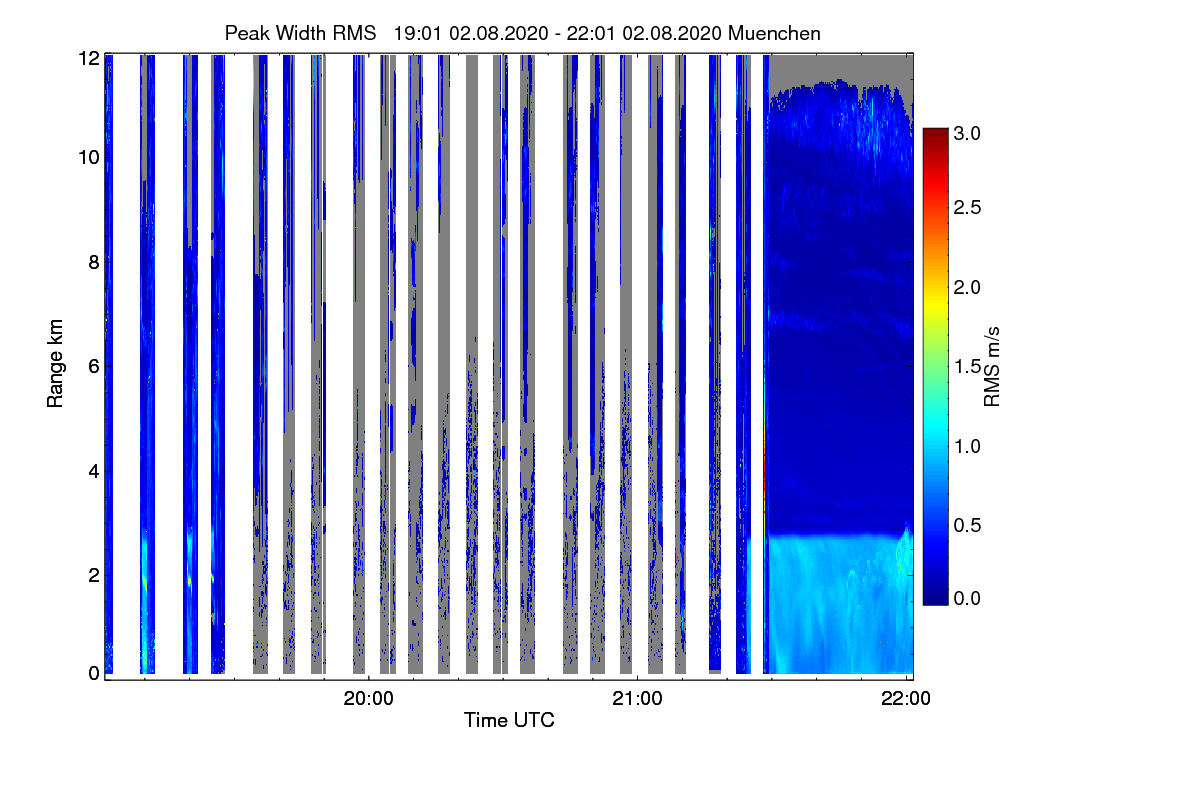The height and width of the screenshot is (800, 1200).
Task: Click the 2.0 colorbar scale value
Action: (x=969, y=287)
